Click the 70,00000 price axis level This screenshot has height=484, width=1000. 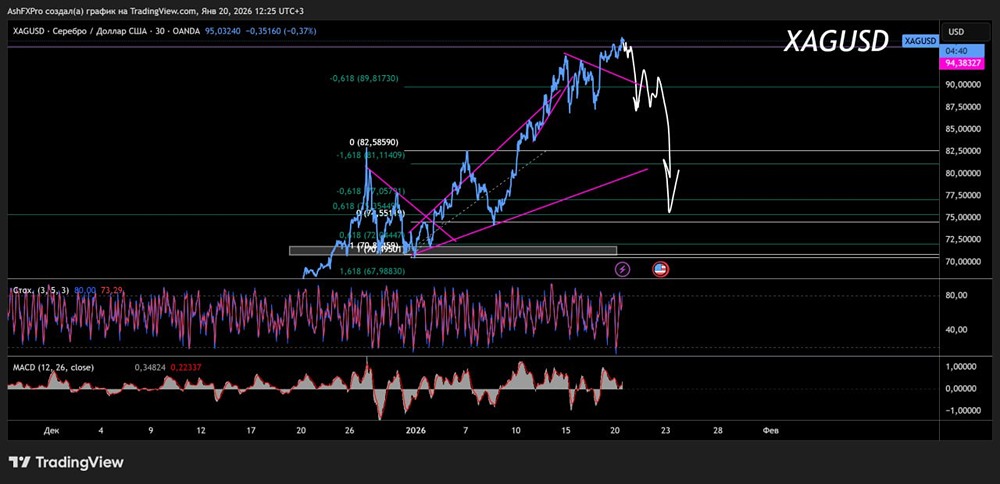tap(963, 261)
